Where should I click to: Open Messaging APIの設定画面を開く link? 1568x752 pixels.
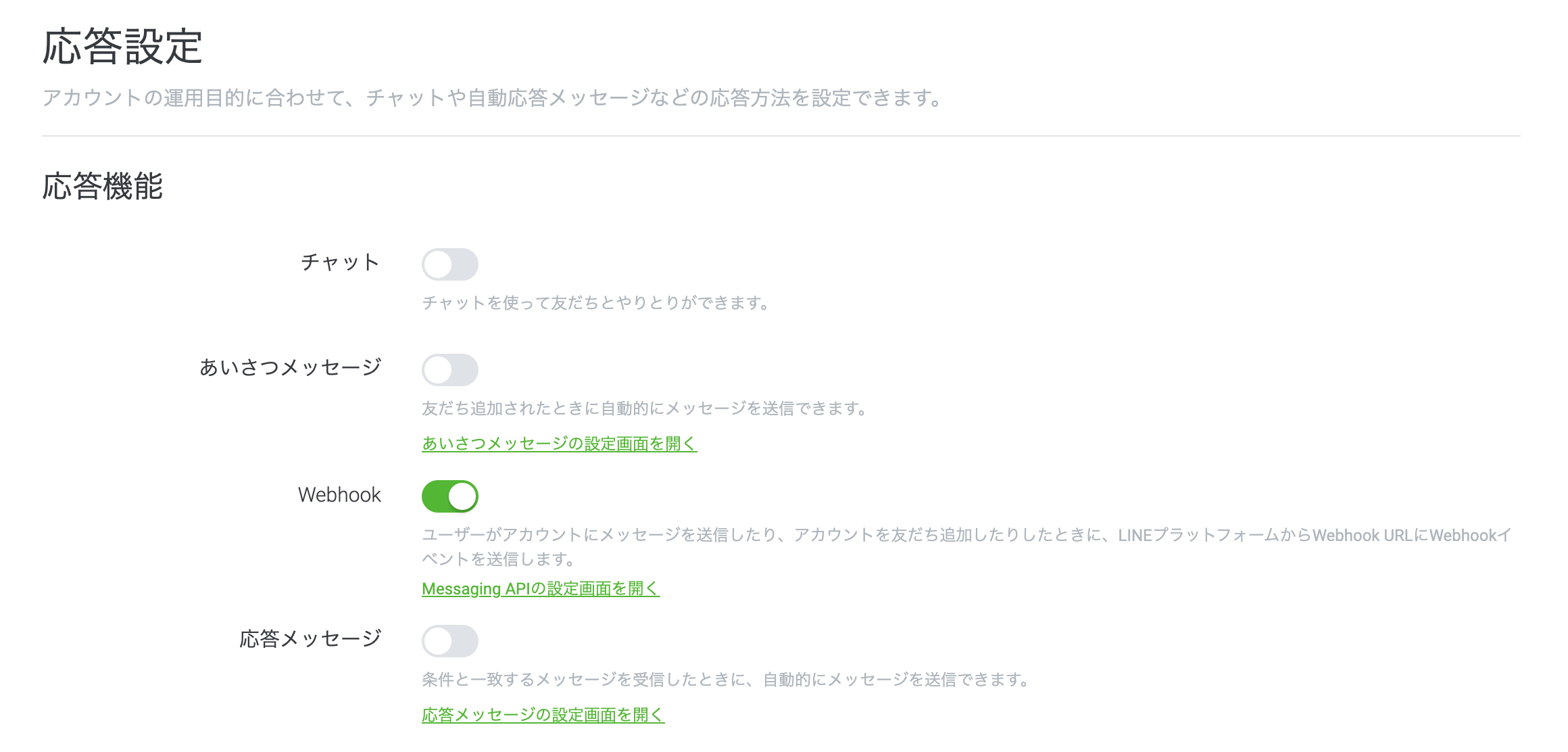point(541,589)
